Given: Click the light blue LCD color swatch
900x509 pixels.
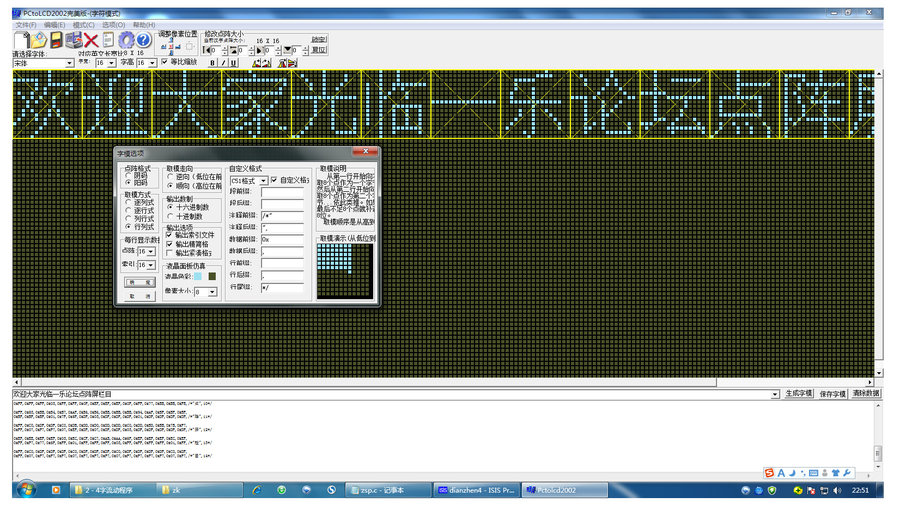Looking at the screenshot, I should click(x=198, y=276).
